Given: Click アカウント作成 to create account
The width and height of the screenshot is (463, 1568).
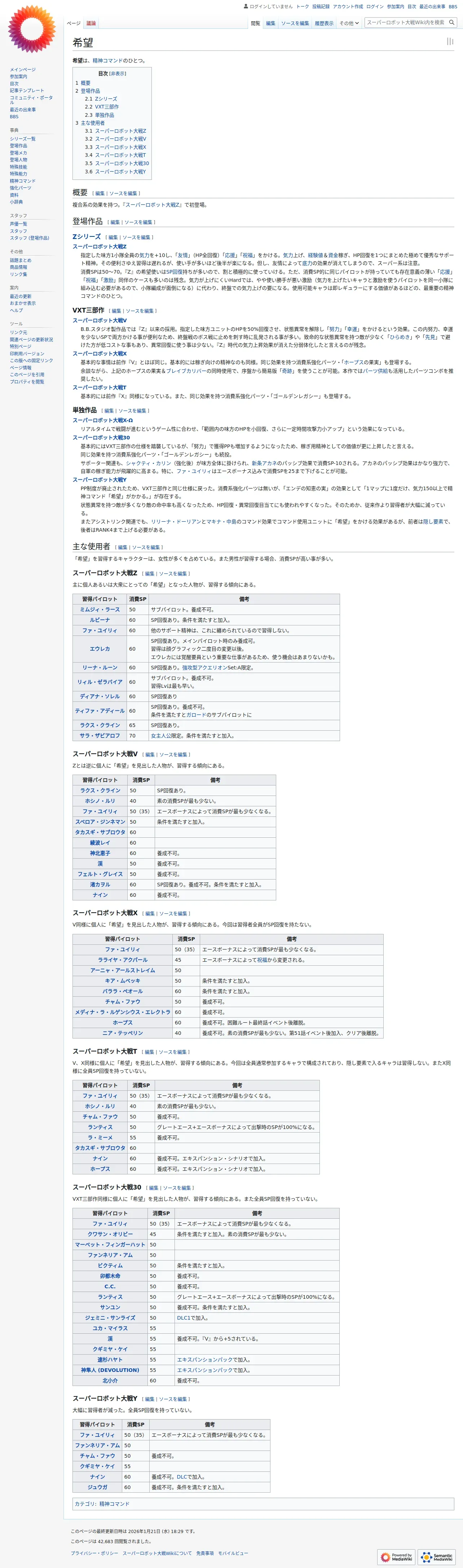Looking at the screenshot, I should [x=348, y=7].
